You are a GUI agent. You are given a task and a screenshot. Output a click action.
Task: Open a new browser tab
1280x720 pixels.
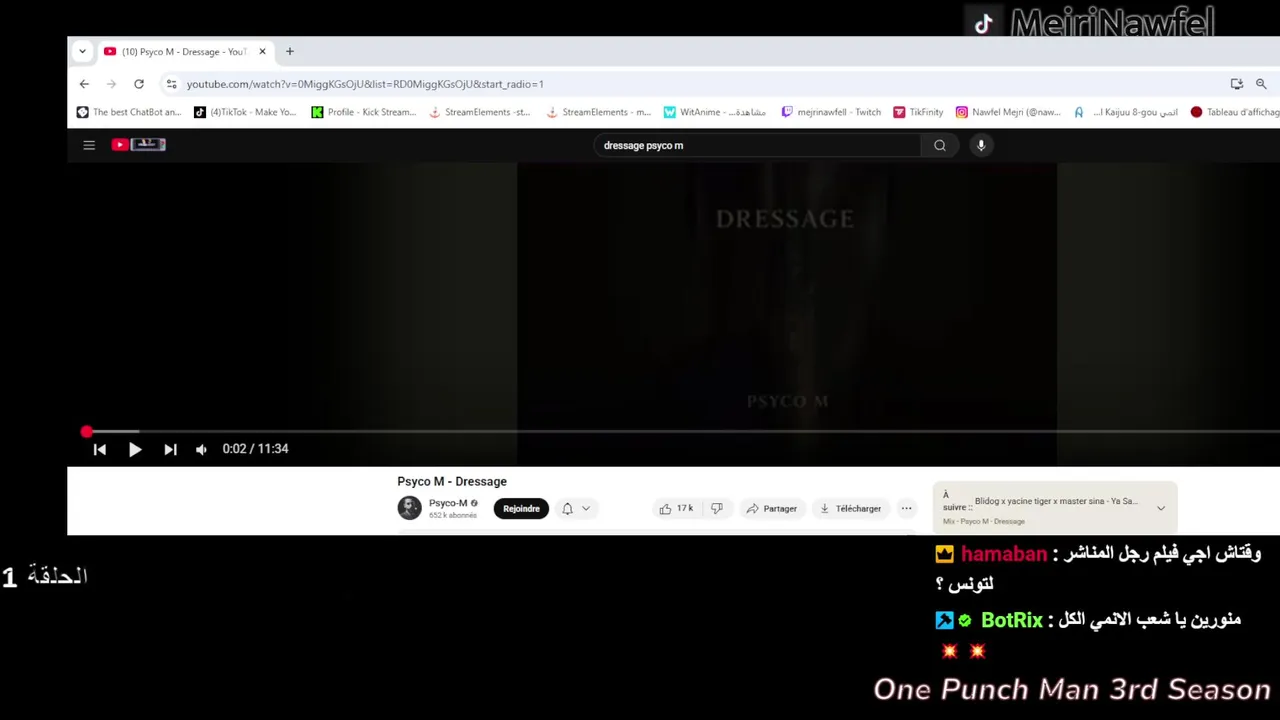click(x=290, y=51)
